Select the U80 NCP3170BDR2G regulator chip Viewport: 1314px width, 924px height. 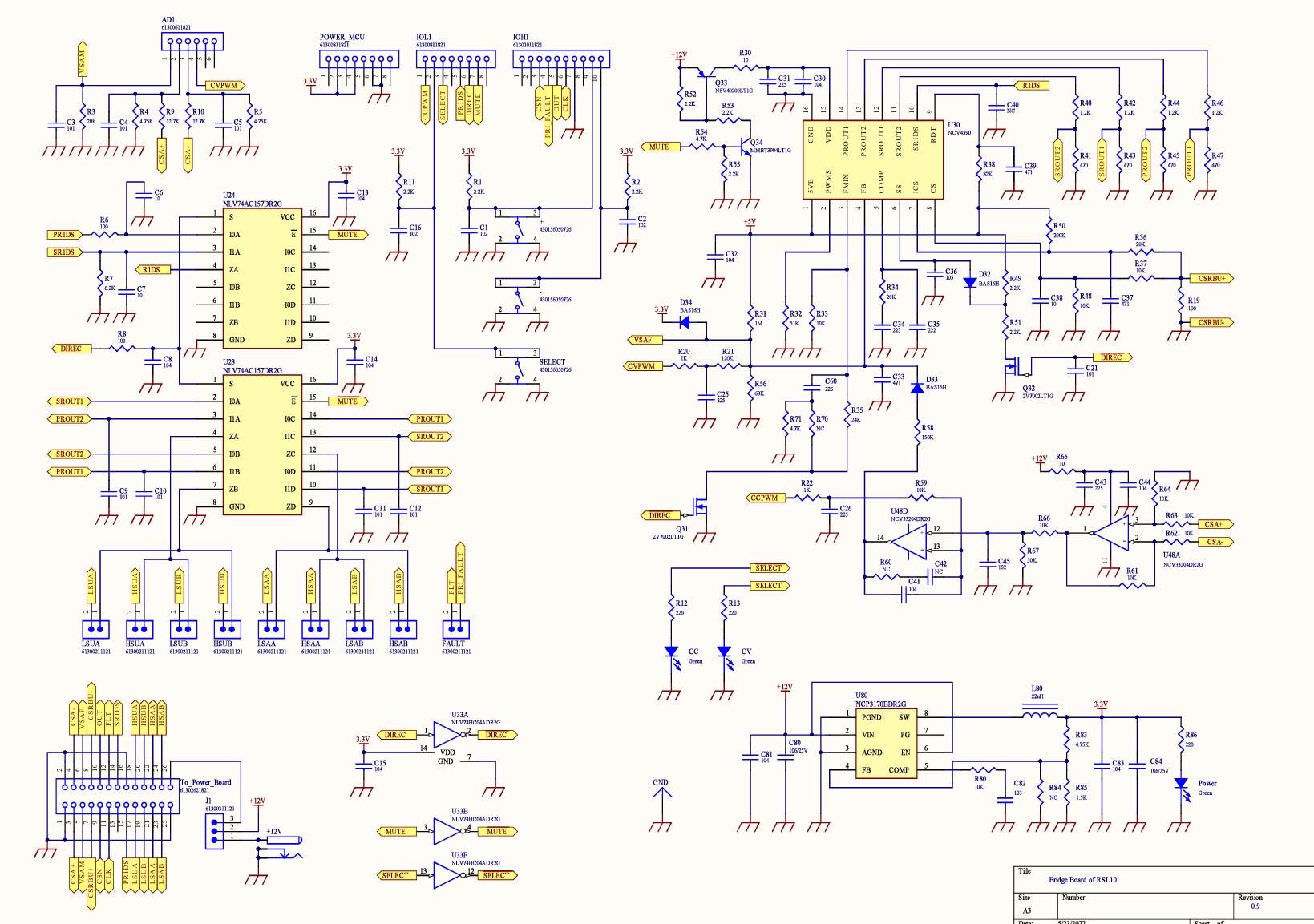pyautogui.click(x=885, y=744)
